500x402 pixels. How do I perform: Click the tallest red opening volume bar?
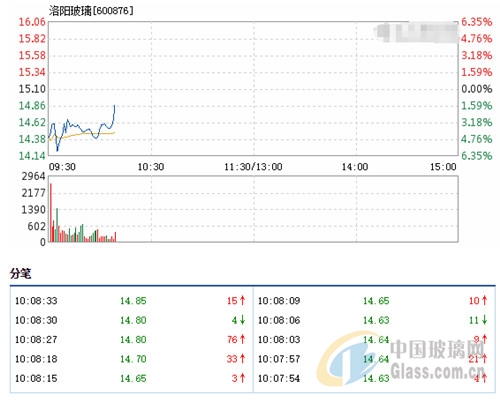click(x=51, y=212)
